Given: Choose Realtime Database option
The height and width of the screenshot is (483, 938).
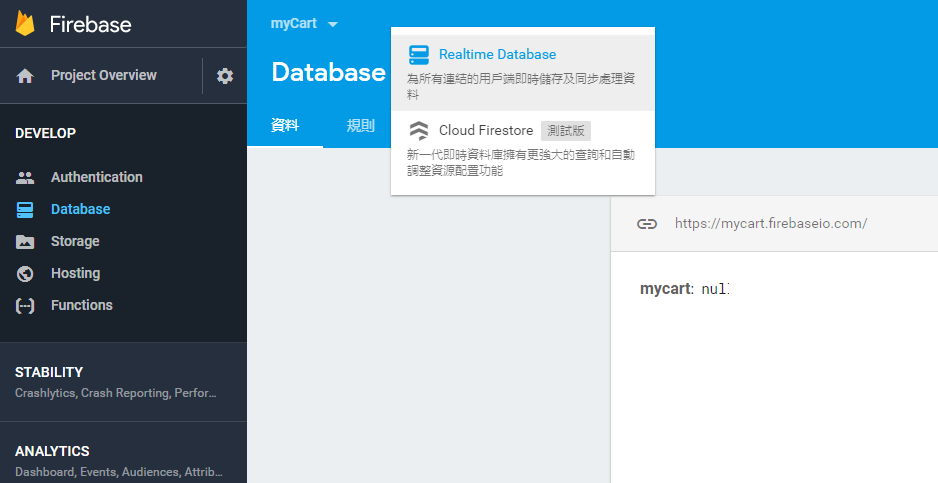Looking at the screenshot, I should [523, 72].
